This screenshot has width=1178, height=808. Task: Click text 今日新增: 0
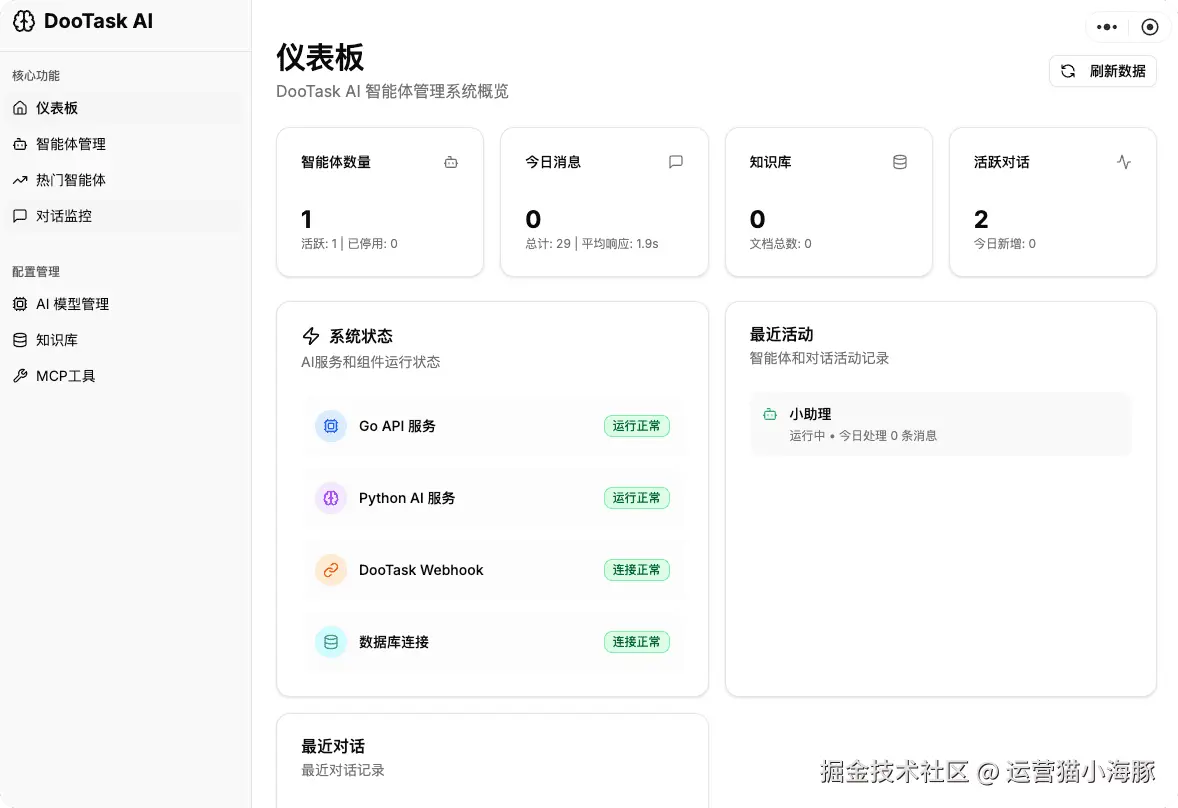[1004, 243]
